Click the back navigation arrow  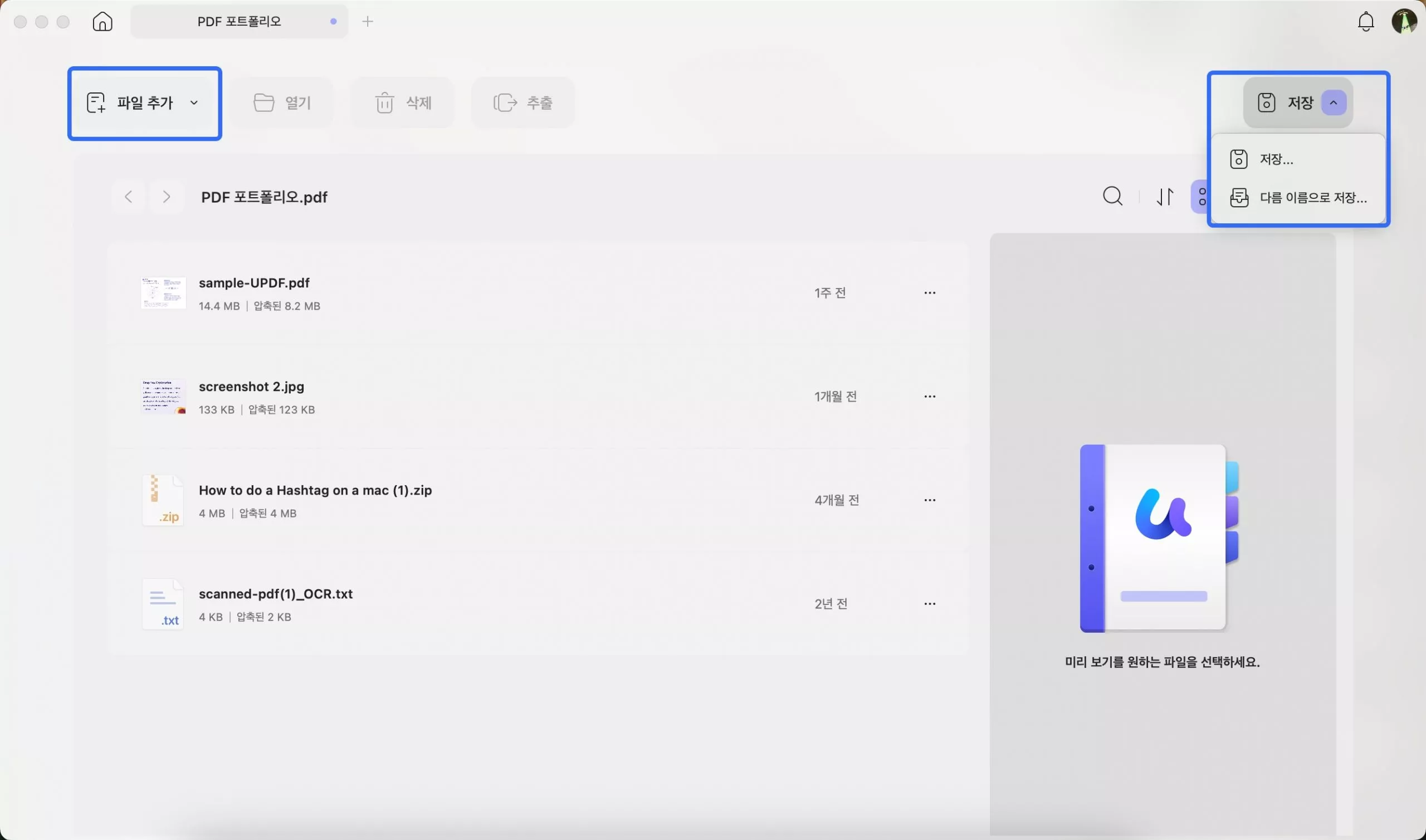coord(128,197)
